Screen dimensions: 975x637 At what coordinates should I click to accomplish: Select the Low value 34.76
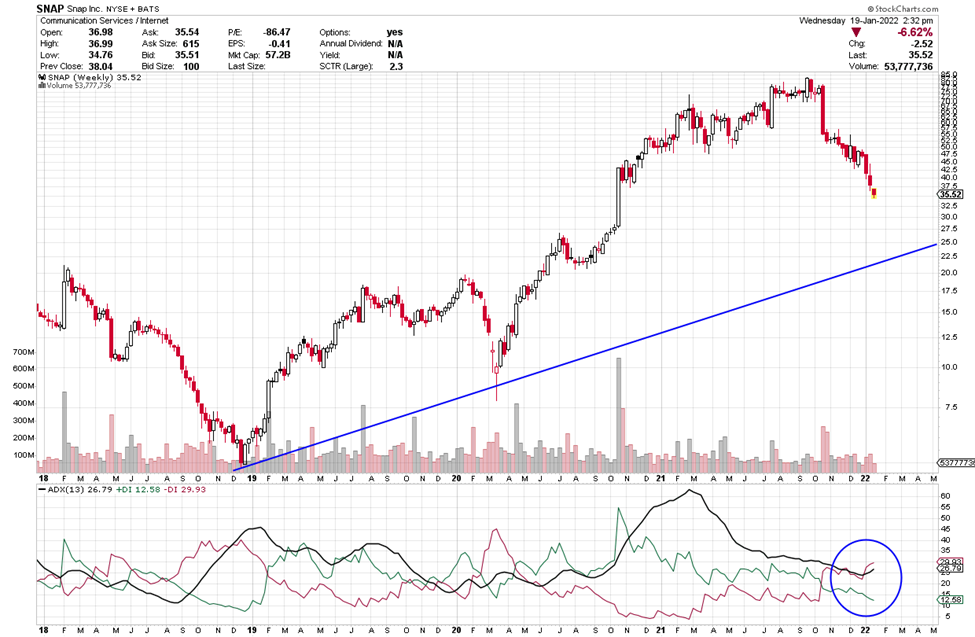point(100,55)
